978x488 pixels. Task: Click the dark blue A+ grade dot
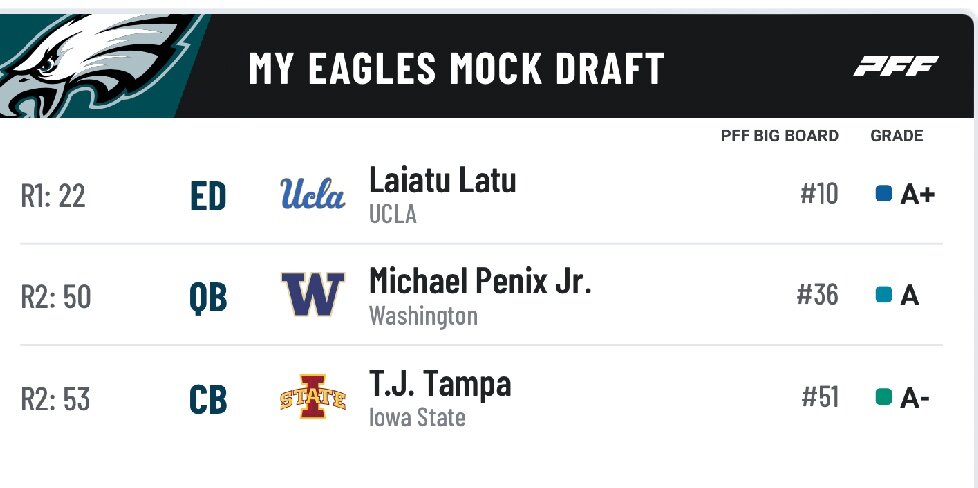tap(883, 194)
